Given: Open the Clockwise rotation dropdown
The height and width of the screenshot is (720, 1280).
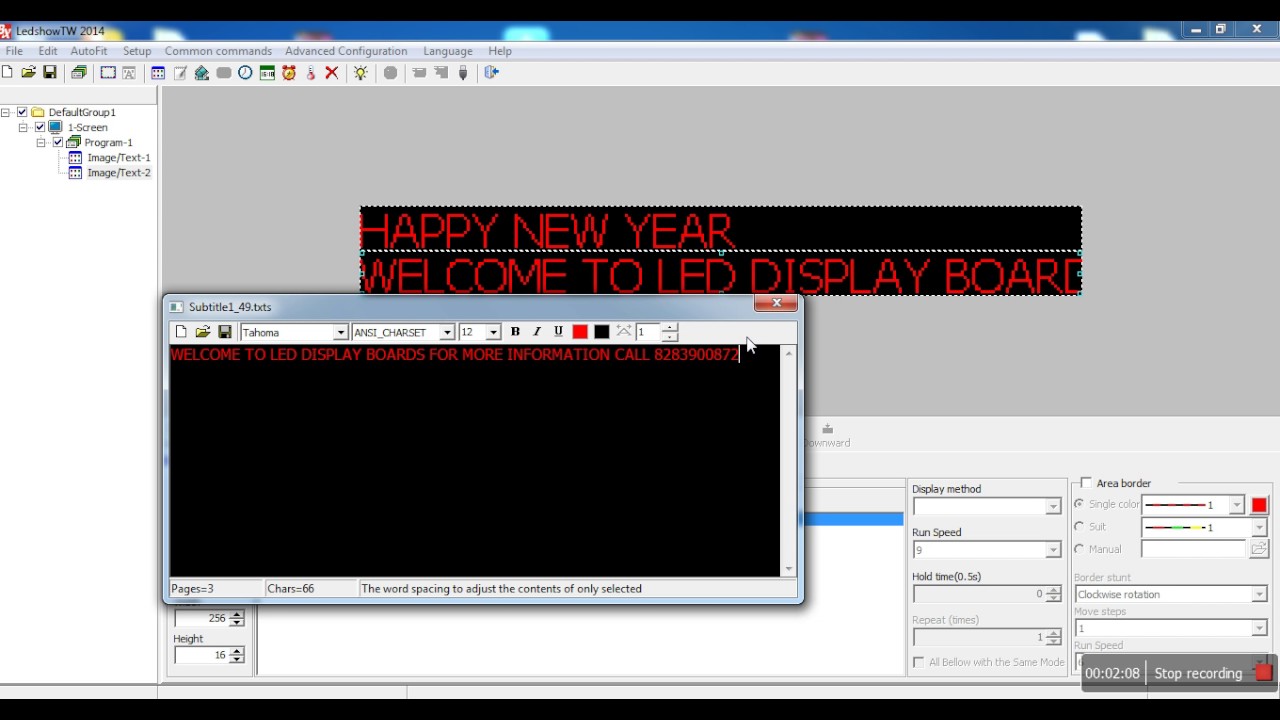Looking at the screenshot, I should pyautogui.click(x=1259, y=594).
